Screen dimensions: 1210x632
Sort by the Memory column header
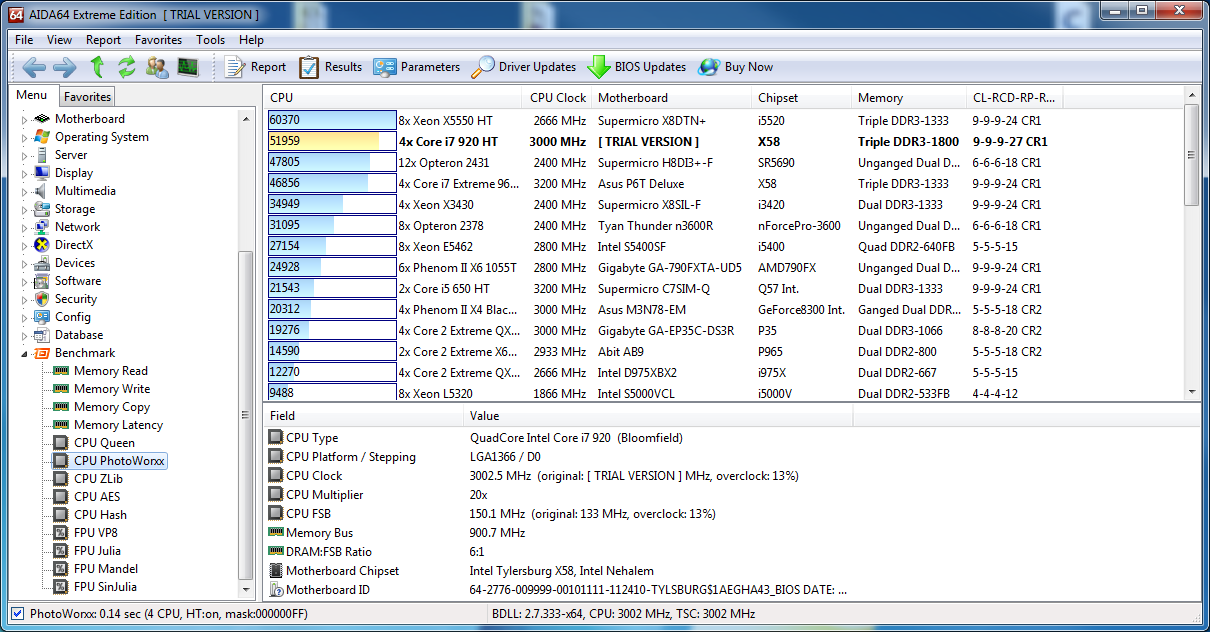(x=908, y=98)
